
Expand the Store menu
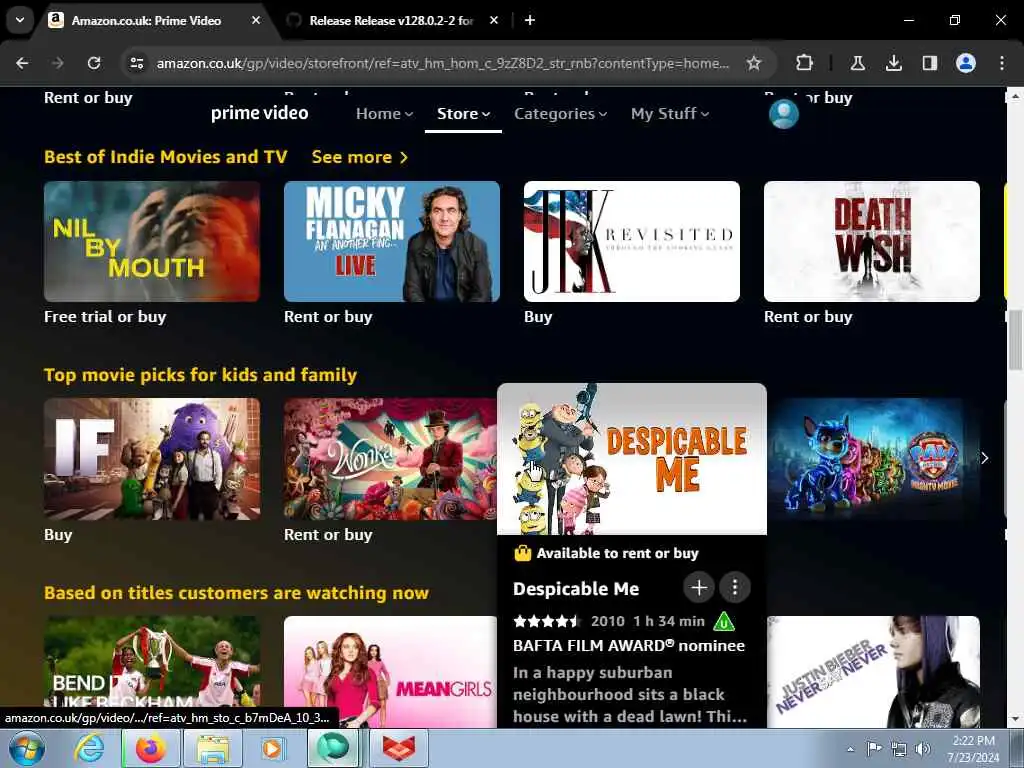click(x=463, y=114)
